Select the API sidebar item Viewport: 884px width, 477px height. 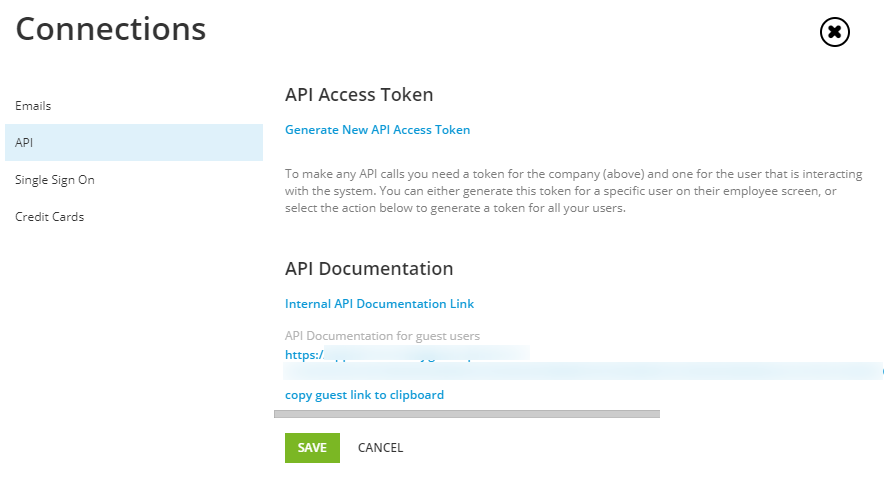point(134,143)
